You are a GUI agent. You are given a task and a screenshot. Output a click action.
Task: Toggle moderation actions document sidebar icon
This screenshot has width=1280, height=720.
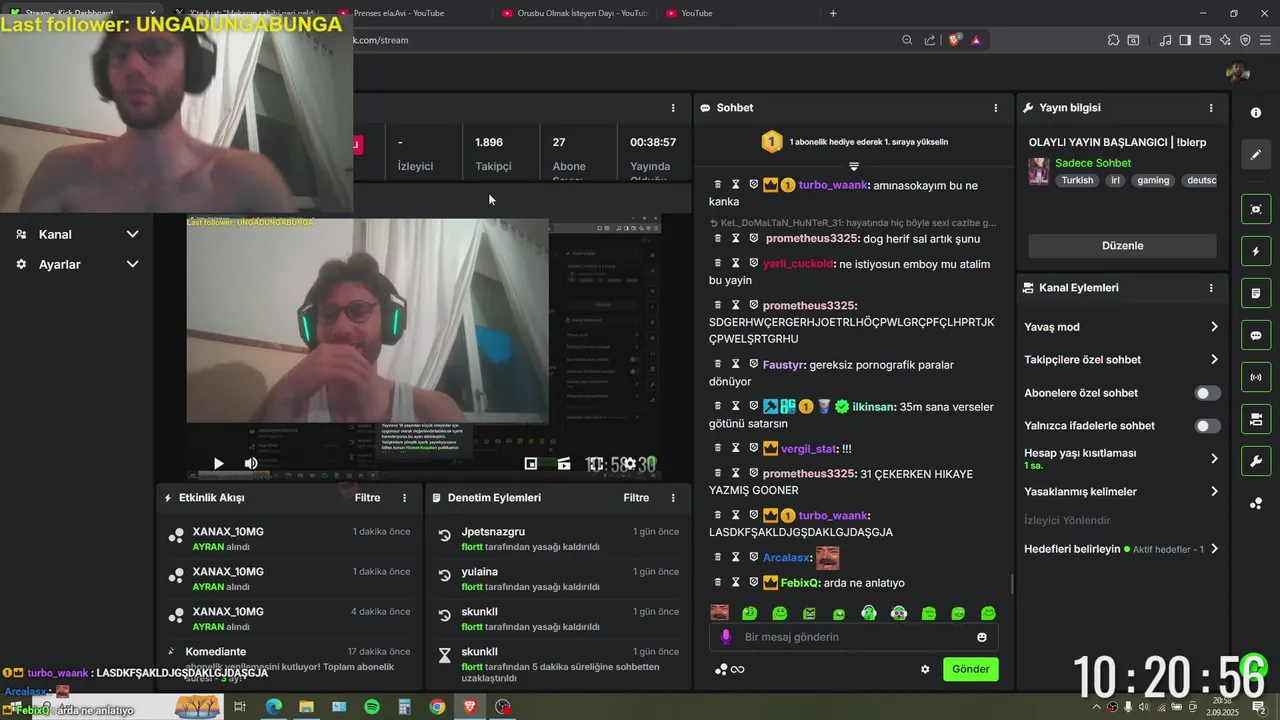click(x=1256, y=293)
